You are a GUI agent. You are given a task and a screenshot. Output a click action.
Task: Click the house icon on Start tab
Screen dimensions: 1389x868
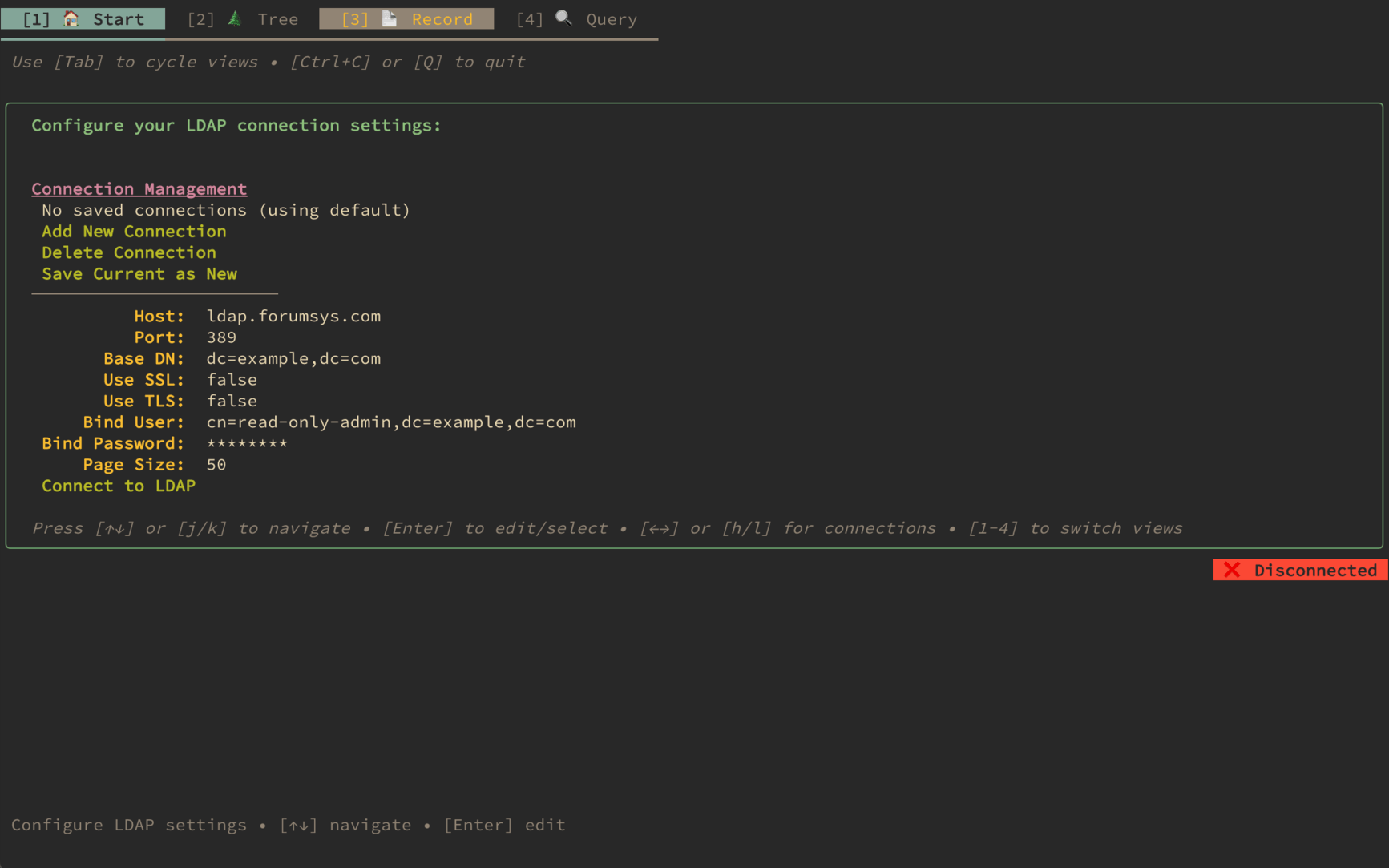71,18
